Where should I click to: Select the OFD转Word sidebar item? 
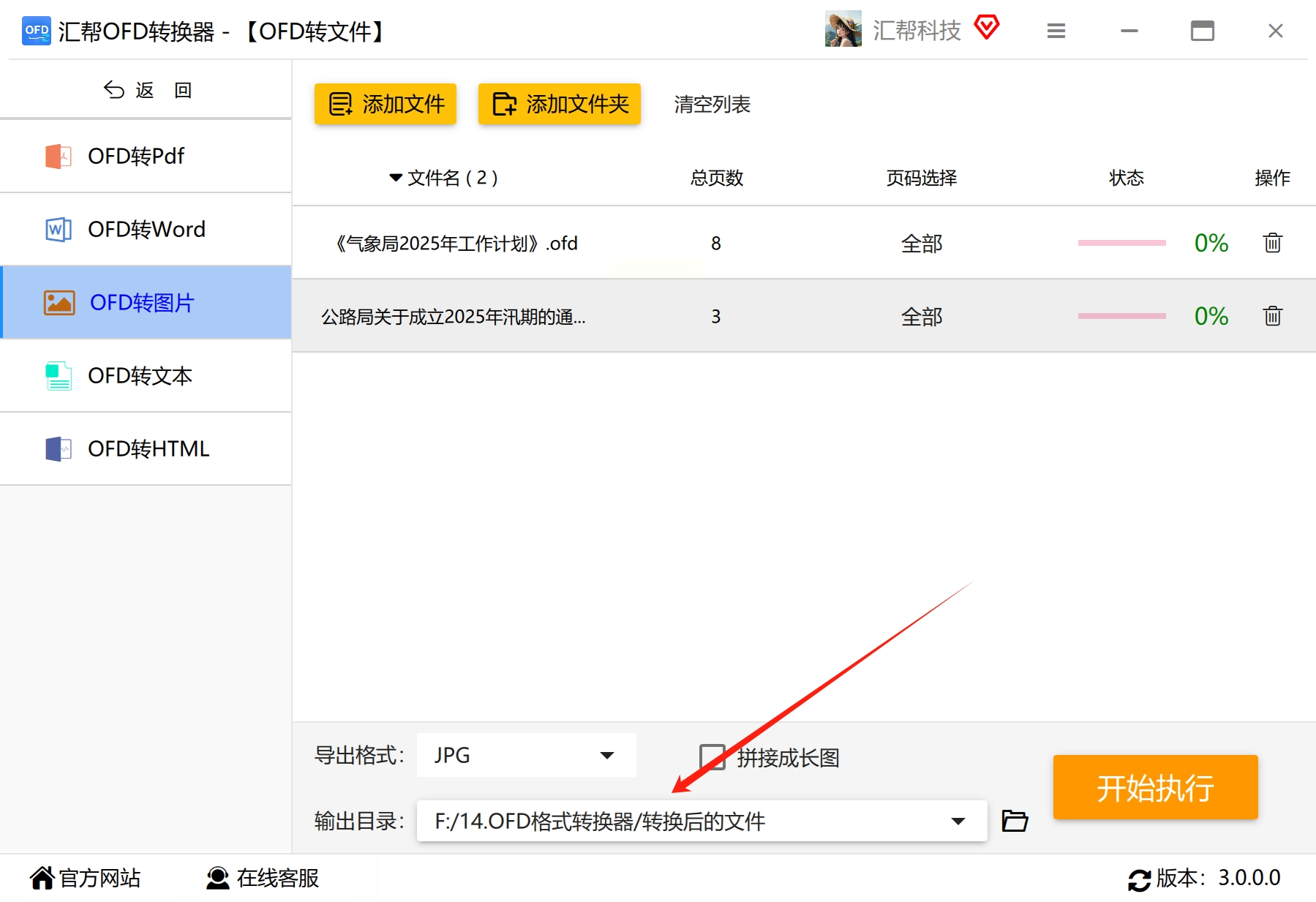[x=146, y=229]
